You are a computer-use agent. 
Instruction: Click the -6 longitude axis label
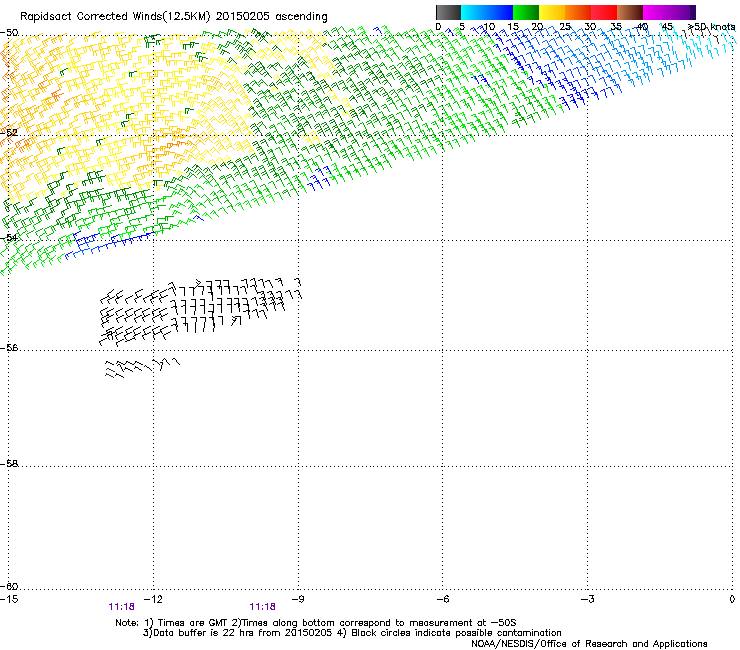pos(442,599)
